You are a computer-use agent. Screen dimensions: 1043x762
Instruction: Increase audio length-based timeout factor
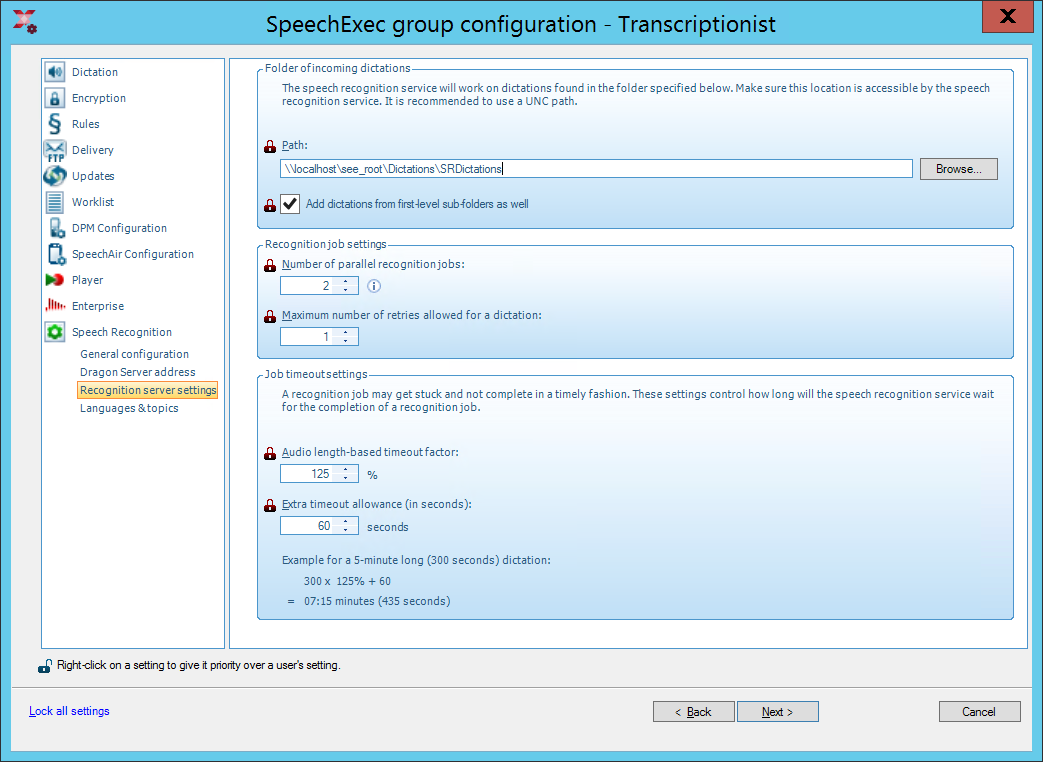coord(345,469)
